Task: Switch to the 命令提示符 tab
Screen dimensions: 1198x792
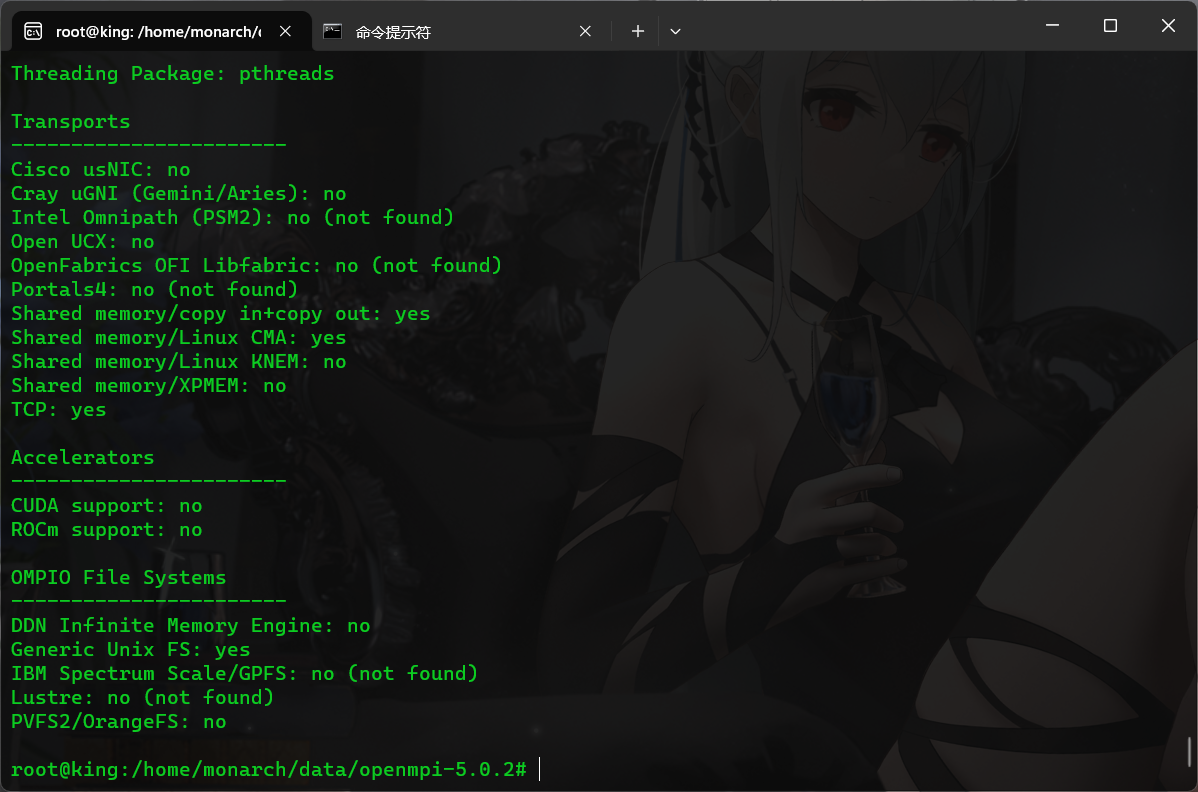Action: 458,31
